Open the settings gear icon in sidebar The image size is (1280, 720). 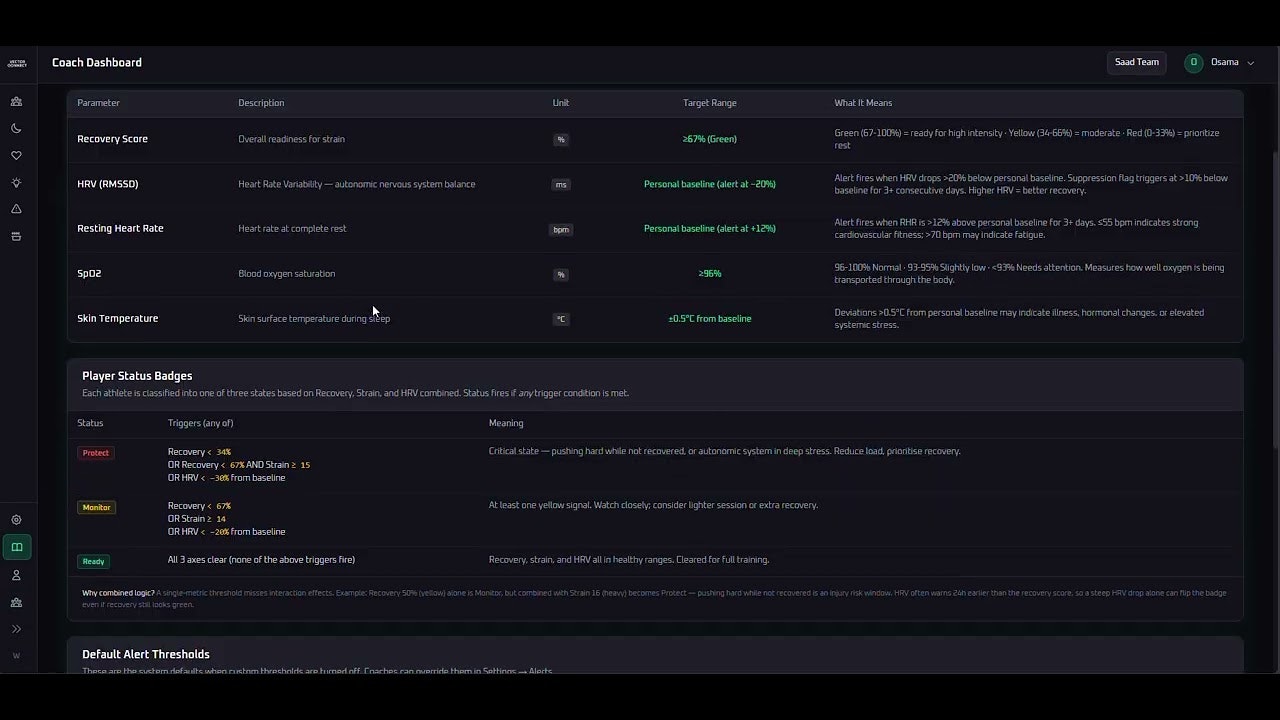[x=16, y=520]
